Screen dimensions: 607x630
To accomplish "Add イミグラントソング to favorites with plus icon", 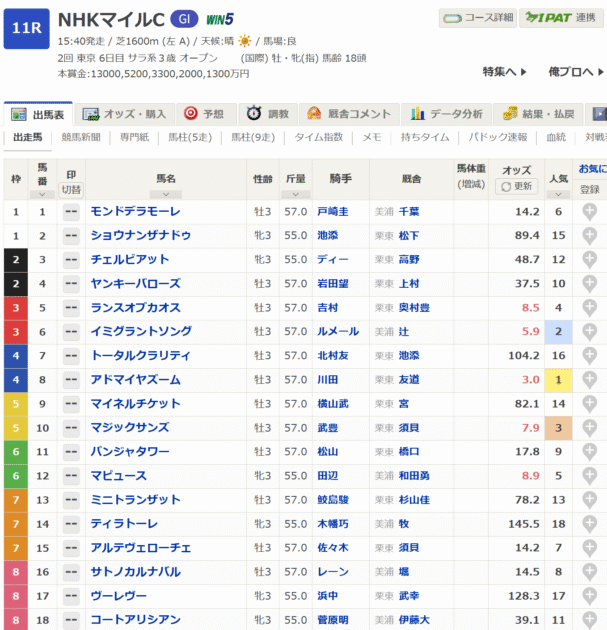I will (589, 332).
